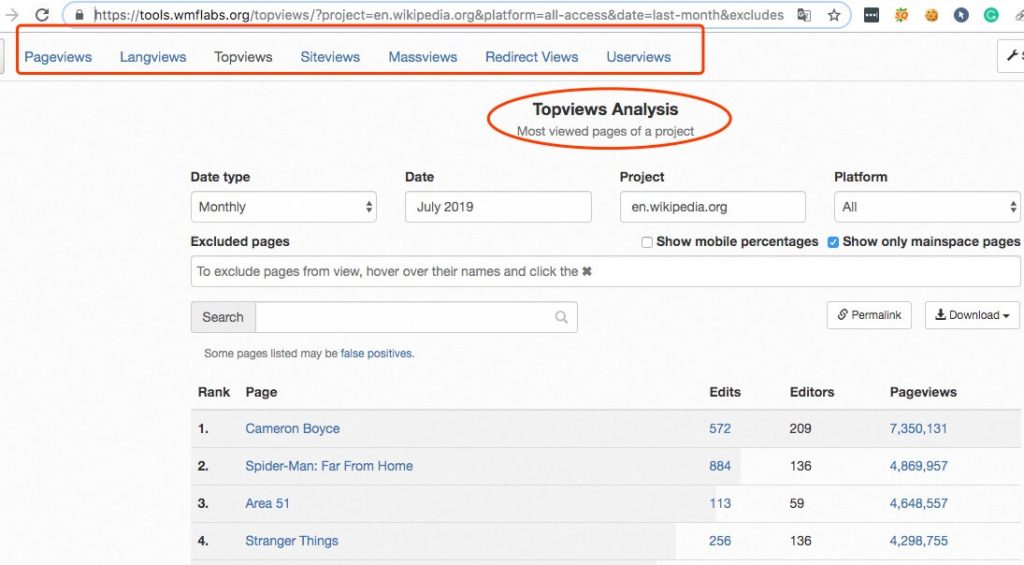The height and width of the screenshot is (565, 1024).
Task: Switch to the Pageviews tab
Action: tap(58, 57)
